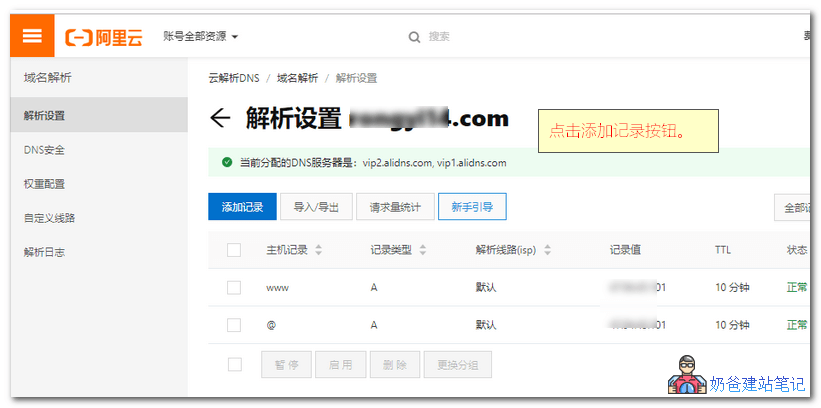Image resolution: width=821 pixels, height=408 pixels.
Task: Click 正常 status in www row
Action: [x=797, y=288]
